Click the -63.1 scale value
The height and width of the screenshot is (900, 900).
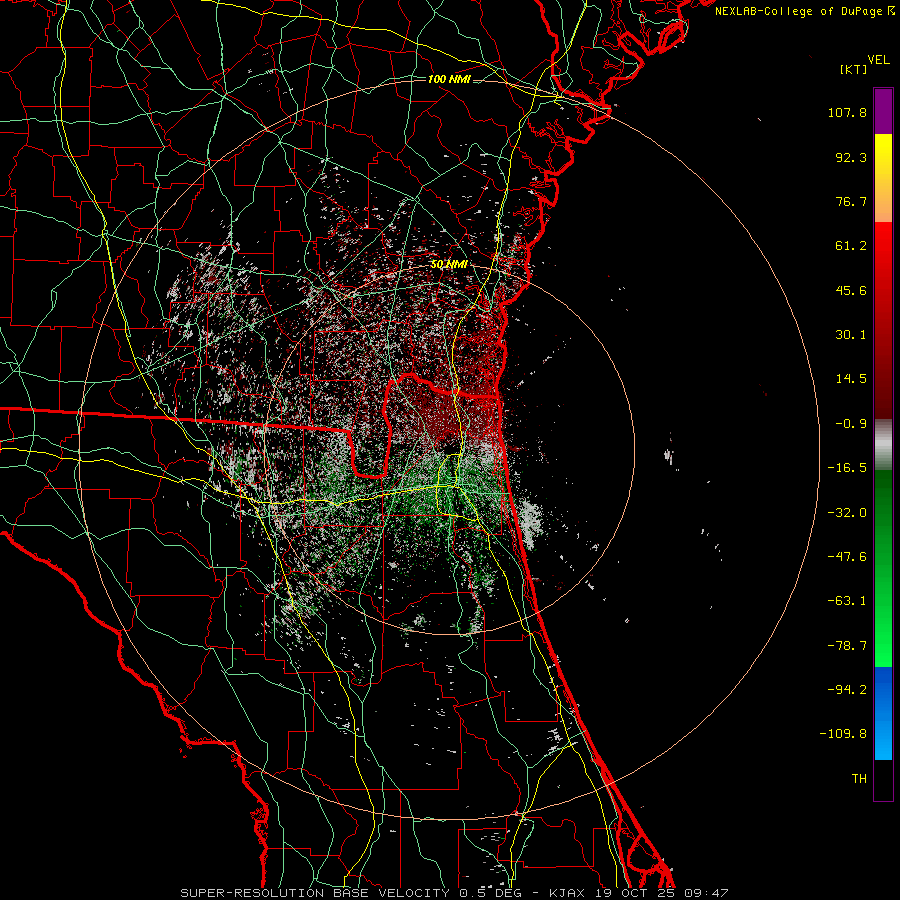847,601
